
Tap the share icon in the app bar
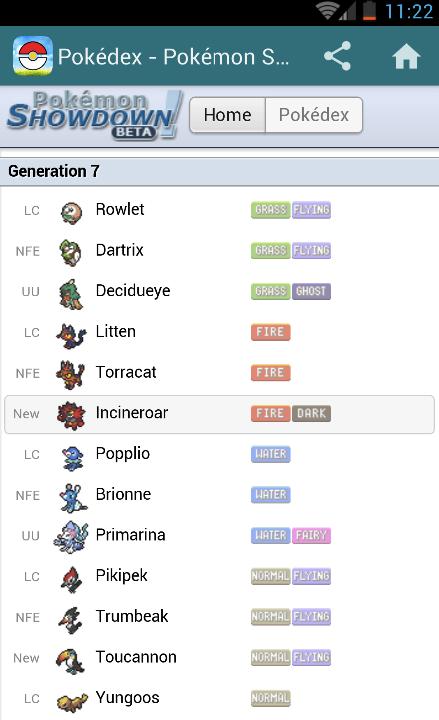pos(338,56)
